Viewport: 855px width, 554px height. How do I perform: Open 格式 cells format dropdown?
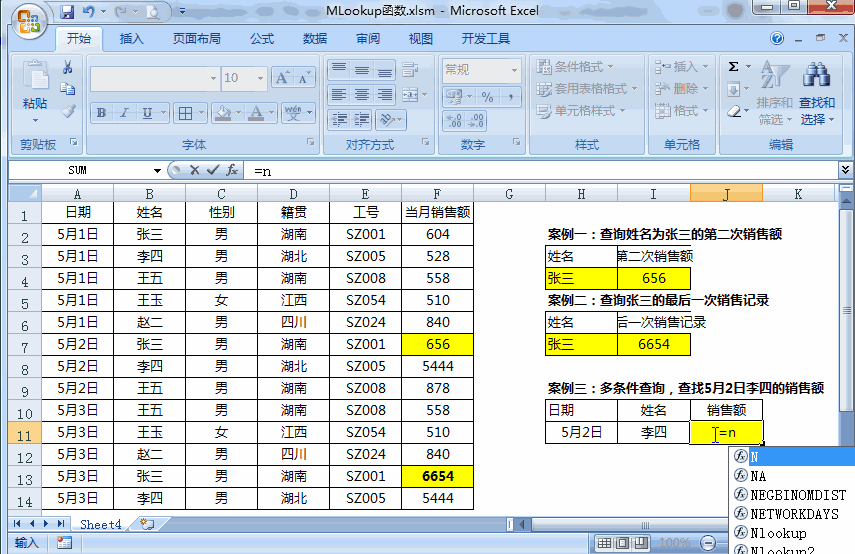click(x=682, y=111)
